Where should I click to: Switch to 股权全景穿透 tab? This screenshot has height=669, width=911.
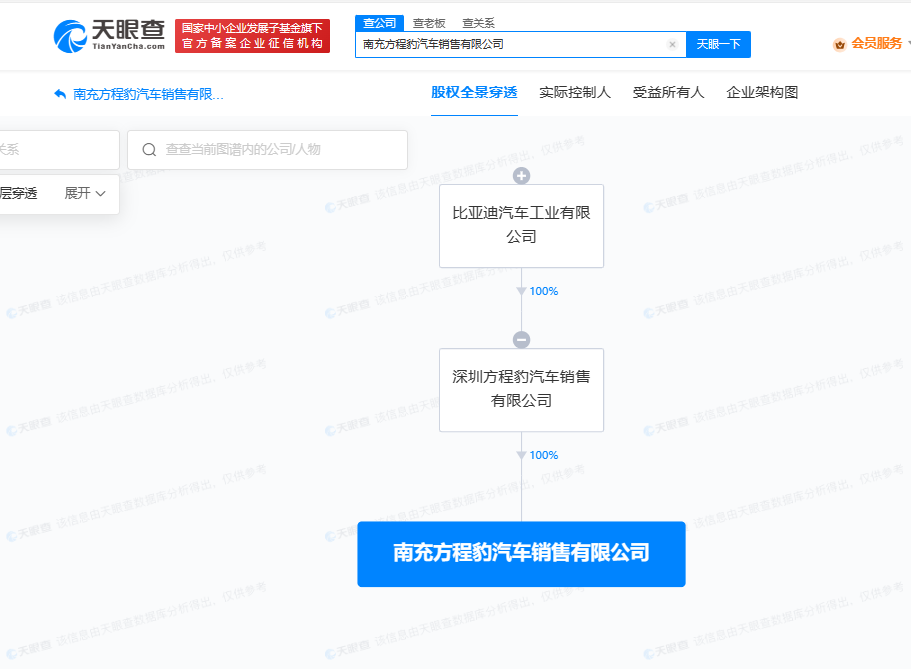474,92
